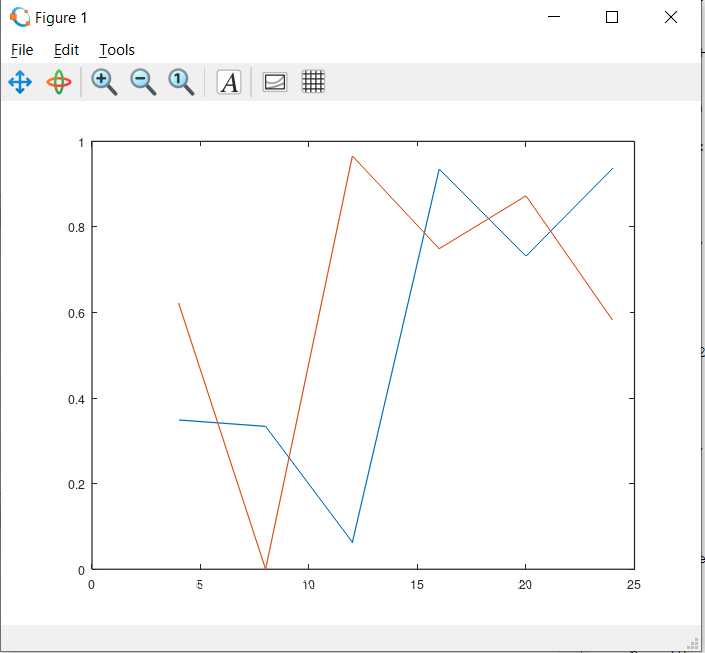Image resolution: width=705 pixels, height=653 pixels.
Task: Click the x-axis tick label 15
Action: tap(416, 584)
